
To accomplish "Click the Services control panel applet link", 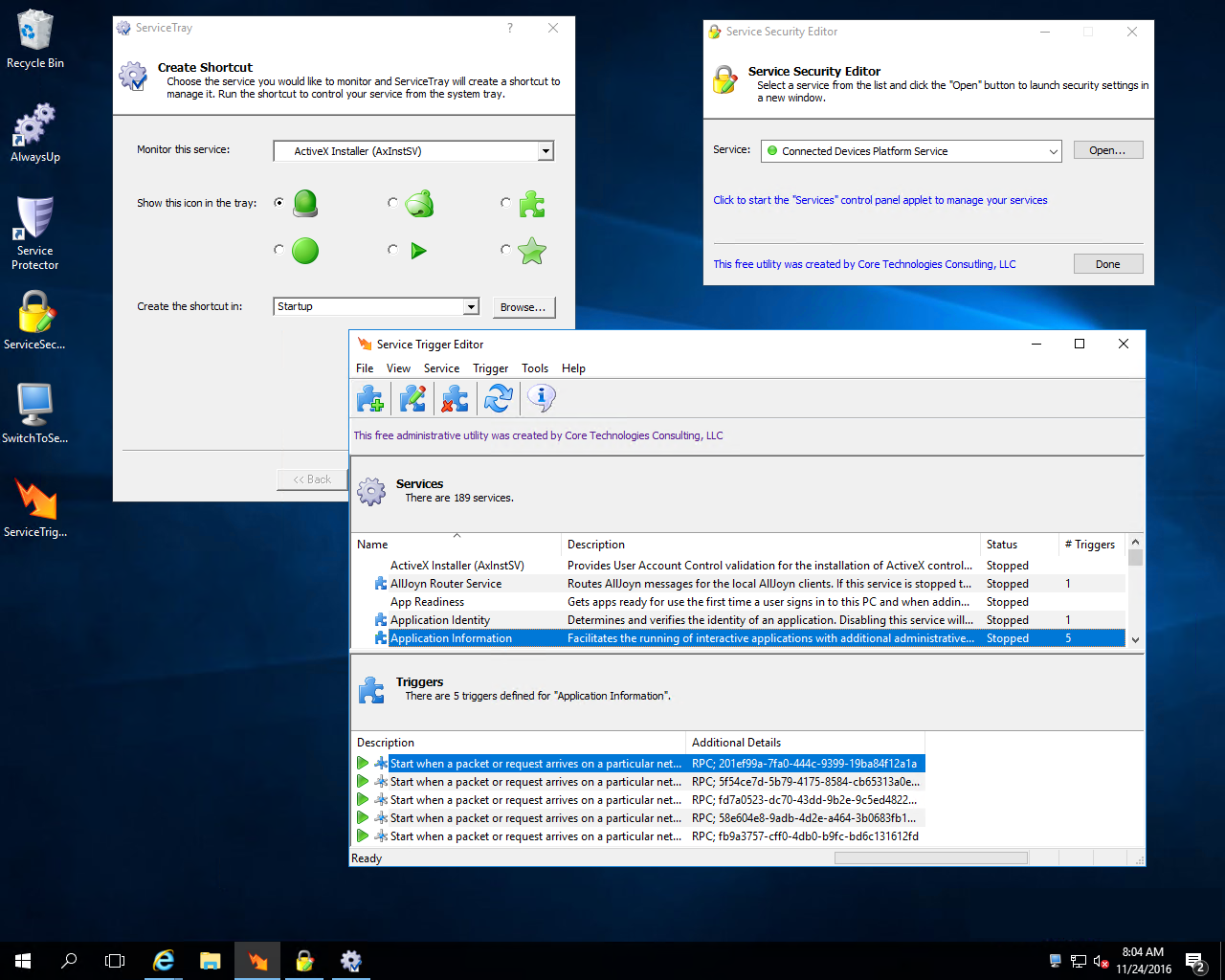I will (x=880, y=200).
